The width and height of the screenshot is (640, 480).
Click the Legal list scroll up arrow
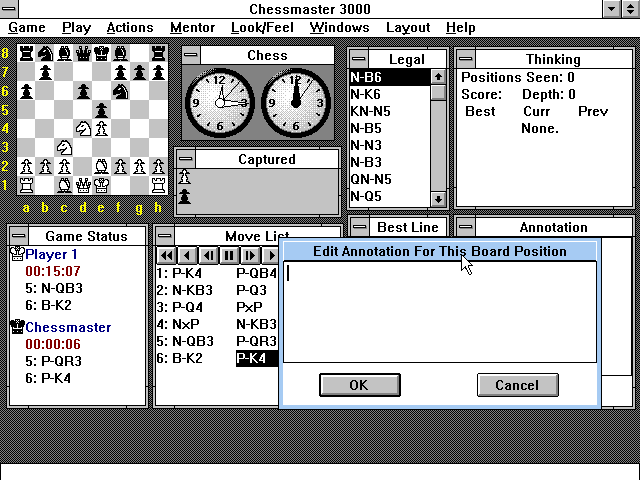point(438,76)
